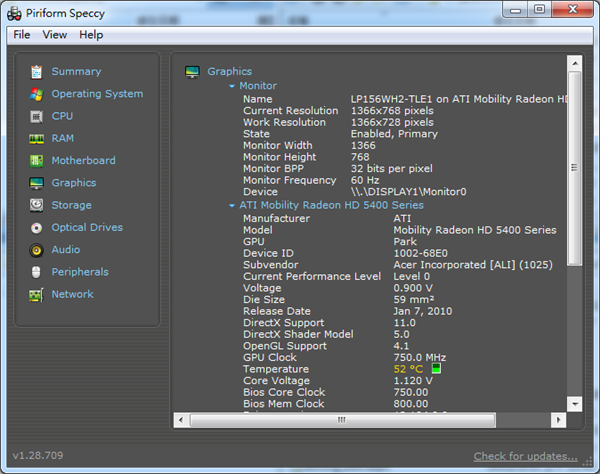Click the Mobility Radeon HD 5400 Series model value

[475, 230]
